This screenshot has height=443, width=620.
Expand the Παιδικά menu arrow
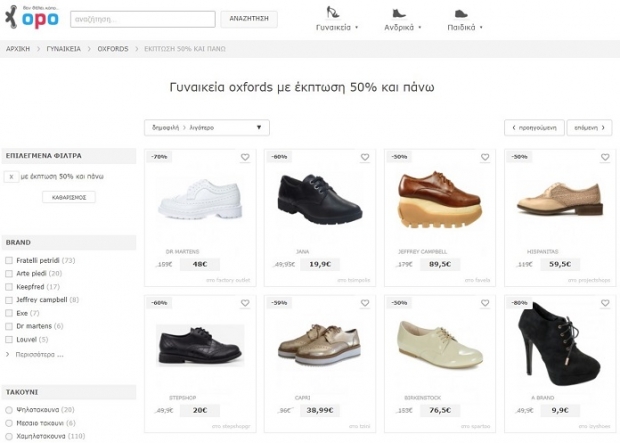pos(481,28)
